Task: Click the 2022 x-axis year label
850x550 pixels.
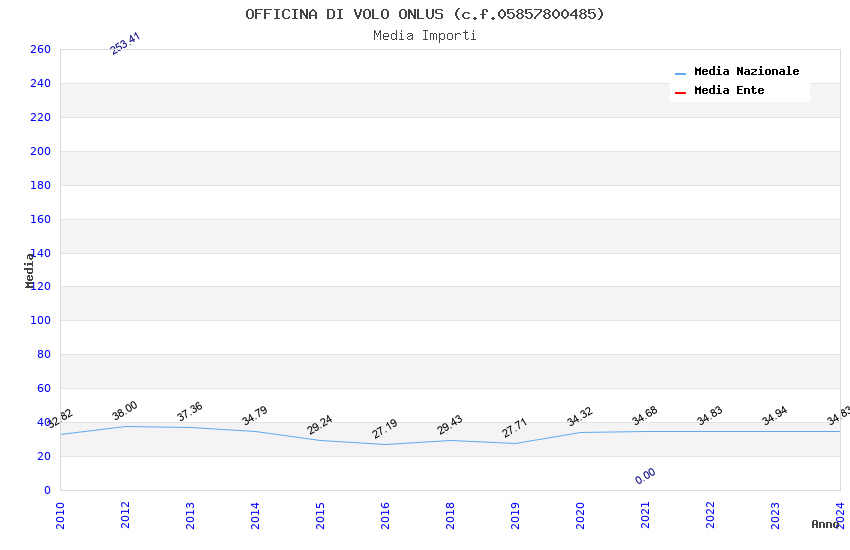Action: coord(711,515)
